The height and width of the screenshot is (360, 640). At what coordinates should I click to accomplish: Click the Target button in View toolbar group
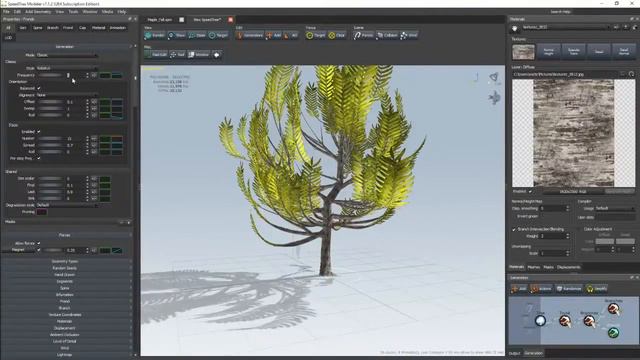(218, 36)
